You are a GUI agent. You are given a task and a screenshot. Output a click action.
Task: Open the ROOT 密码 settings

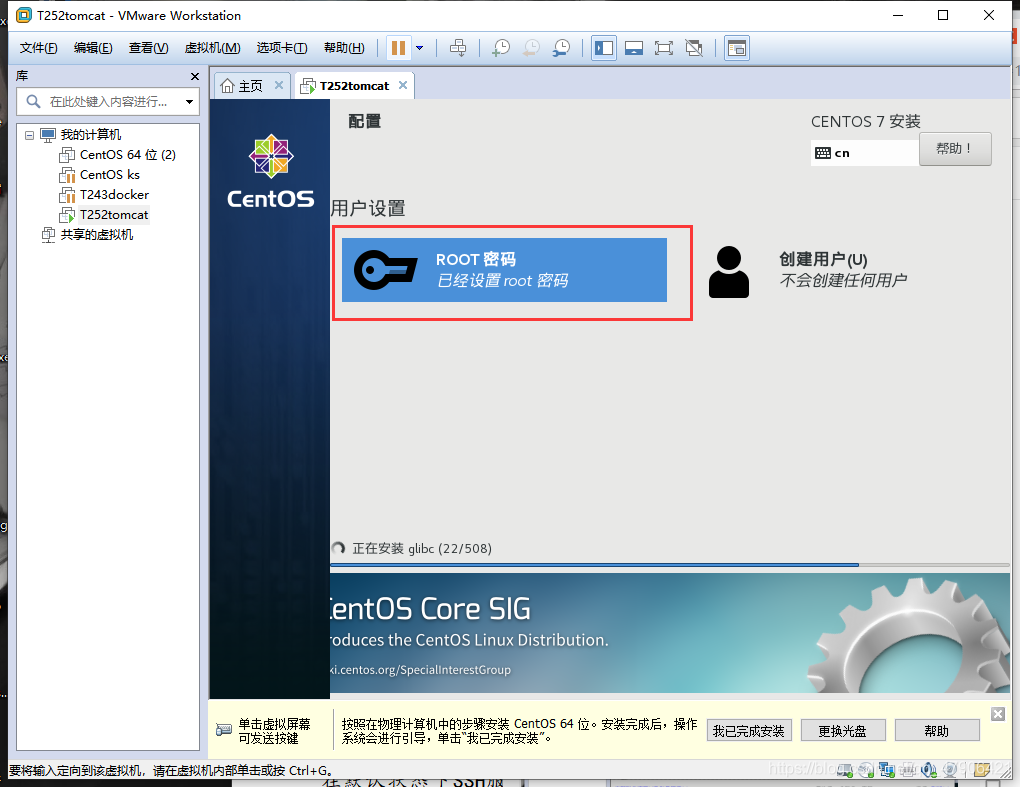[504, 270]
